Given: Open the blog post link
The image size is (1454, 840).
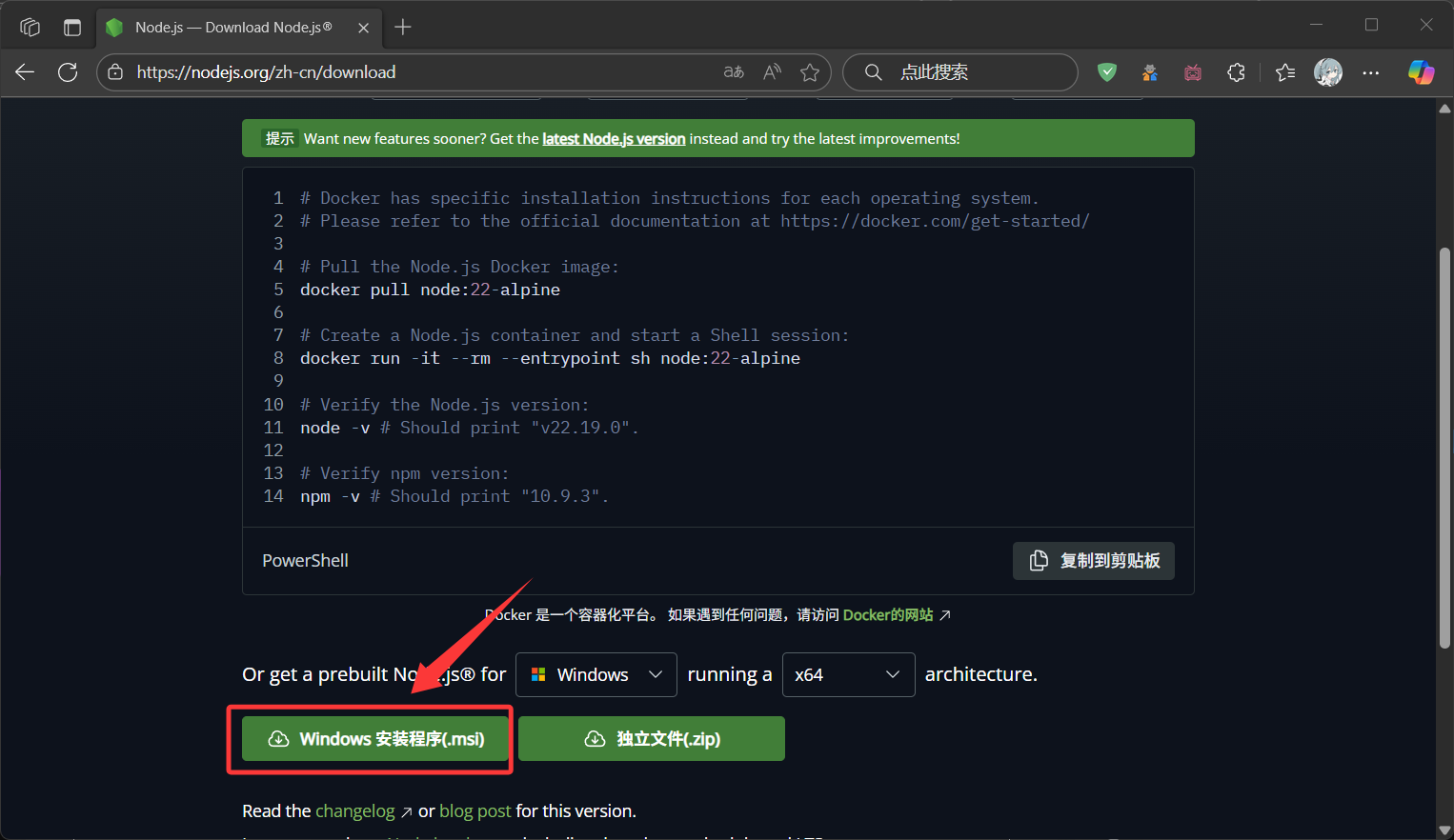Looking at the screenshot, I should point(475,811).
